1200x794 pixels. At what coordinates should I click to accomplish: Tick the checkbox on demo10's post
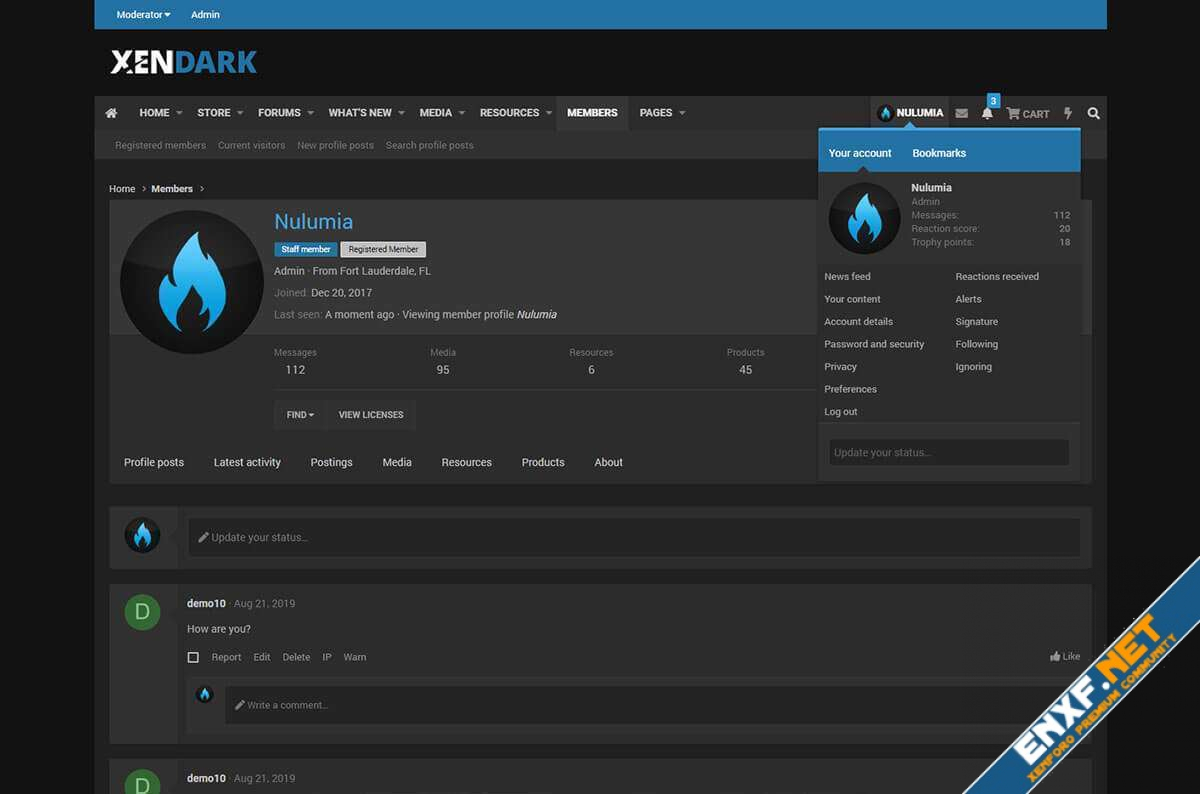coord(193,657)
